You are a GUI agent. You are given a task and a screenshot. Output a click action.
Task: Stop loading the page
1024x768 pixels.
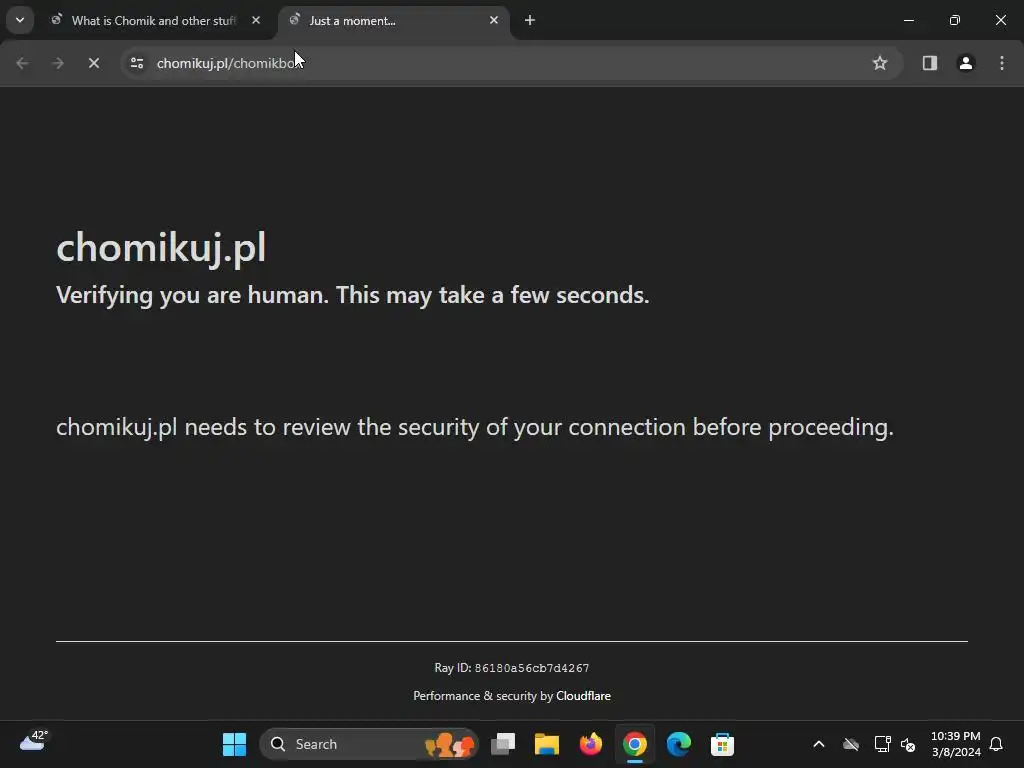tap(94, 63)
